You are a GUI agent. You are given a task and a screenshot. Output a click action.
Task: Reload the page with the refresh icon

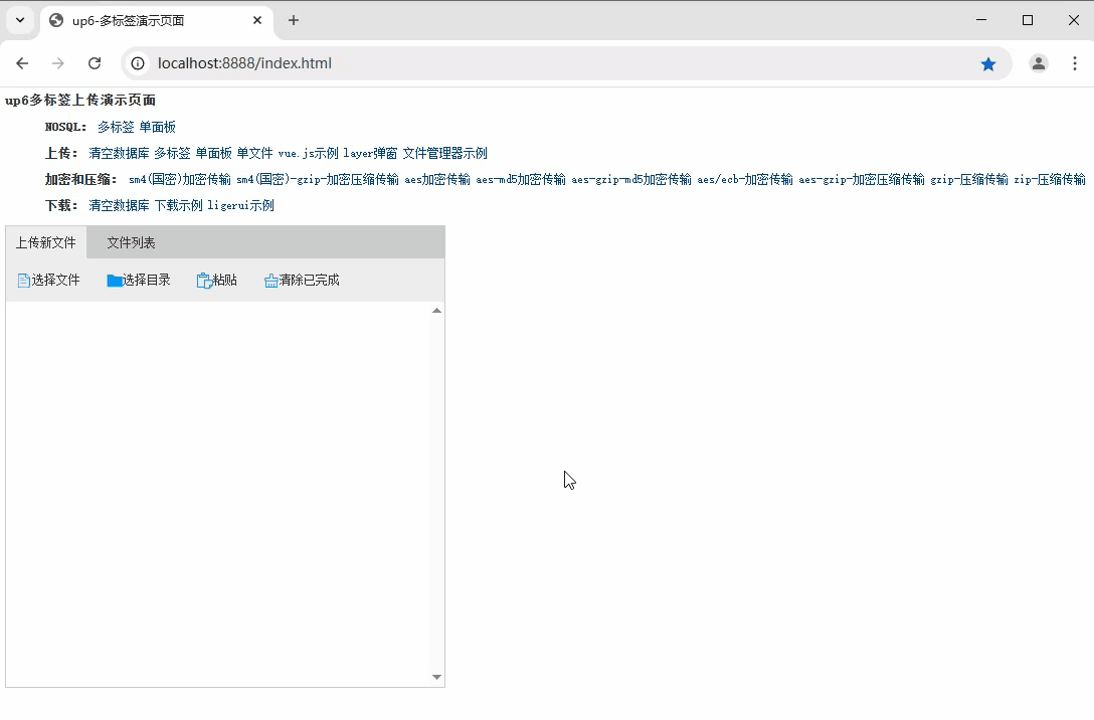(94, 62)
